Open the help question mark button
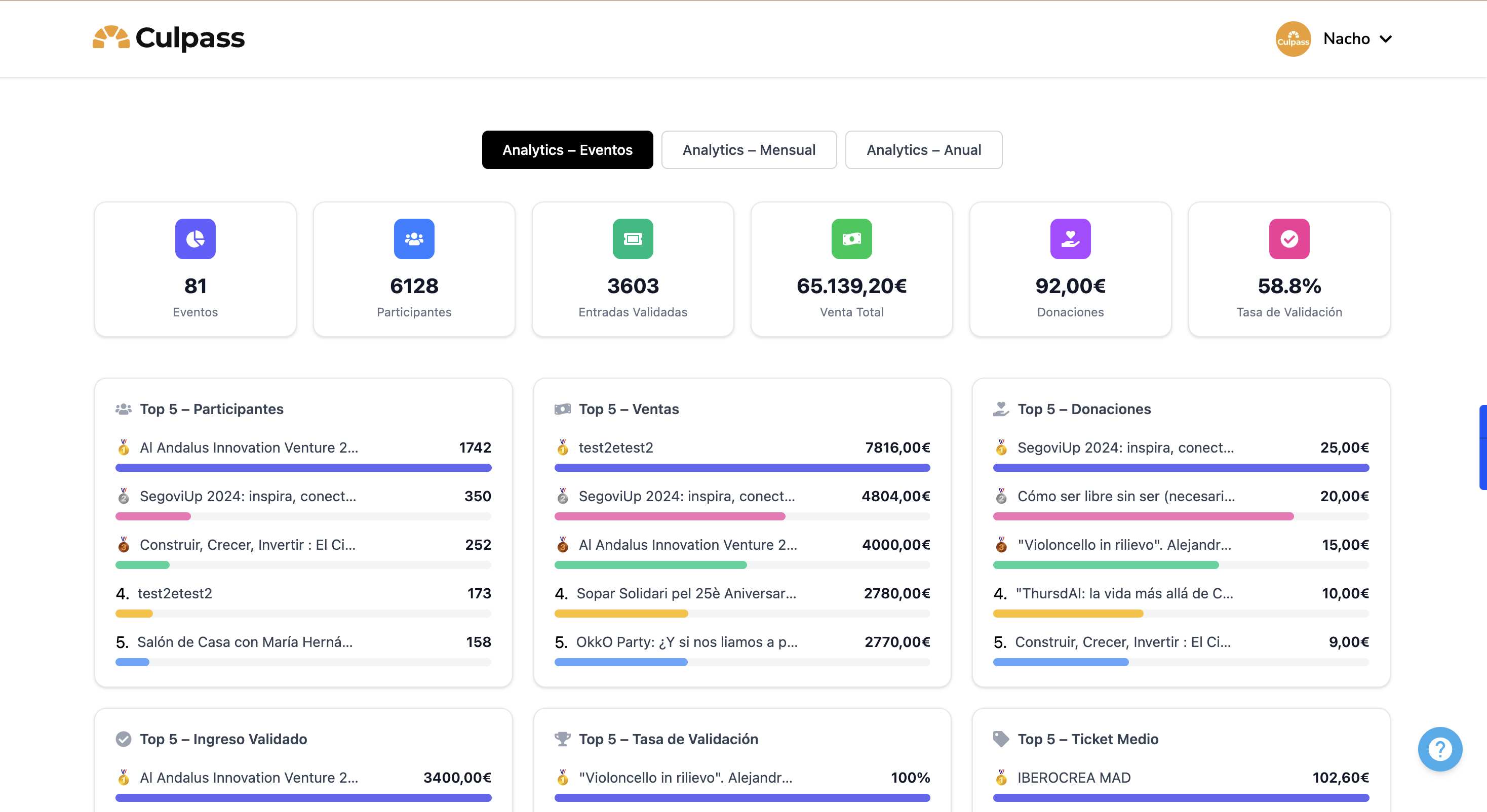This screenshot has width=1487, height=812. point(1440,749)
